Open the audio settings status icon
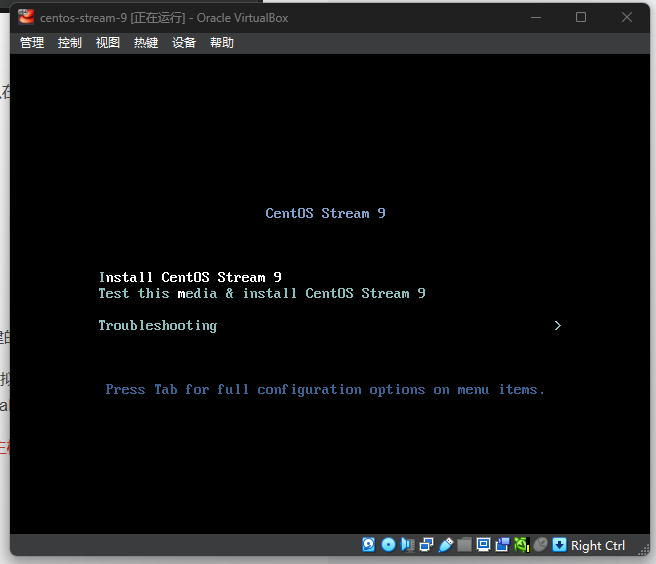 (407, 545)
